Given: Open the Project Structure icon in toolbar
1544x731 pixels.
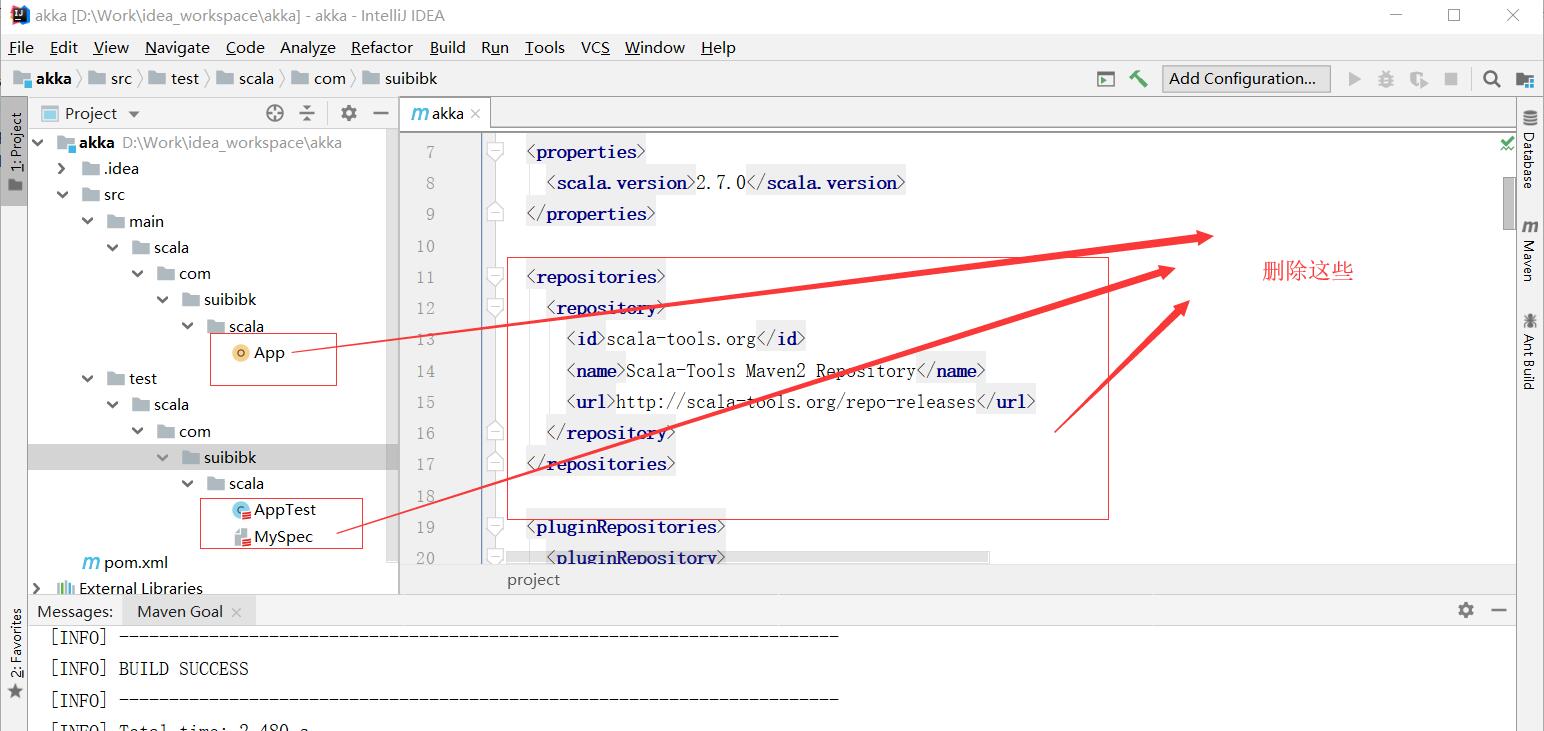Looking at the screenshot, I should (x=1524, y=79).
